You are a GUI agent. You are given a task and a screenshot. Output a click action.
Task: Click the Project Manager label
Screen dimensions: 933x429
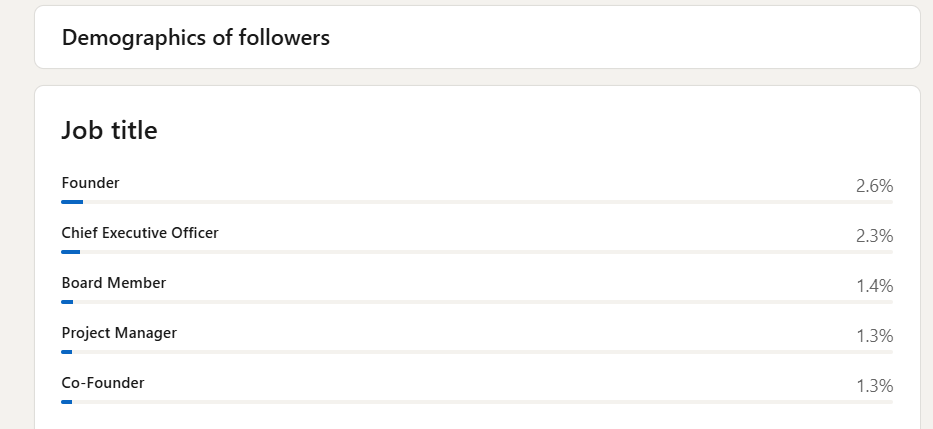click(x=118, y=333)
